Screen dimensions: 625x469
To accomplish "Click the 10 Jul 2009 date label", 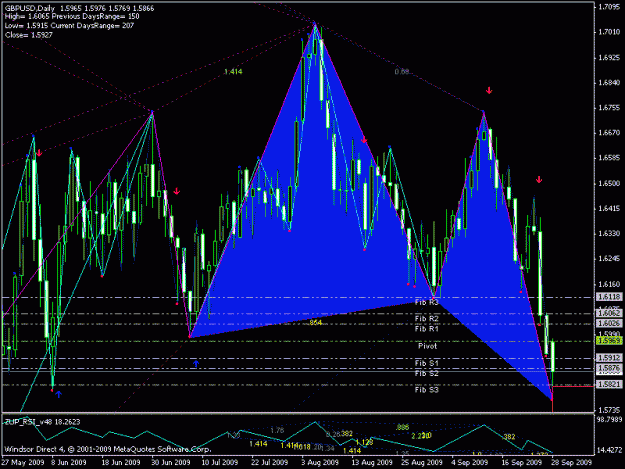I will (x=219, y=462).
